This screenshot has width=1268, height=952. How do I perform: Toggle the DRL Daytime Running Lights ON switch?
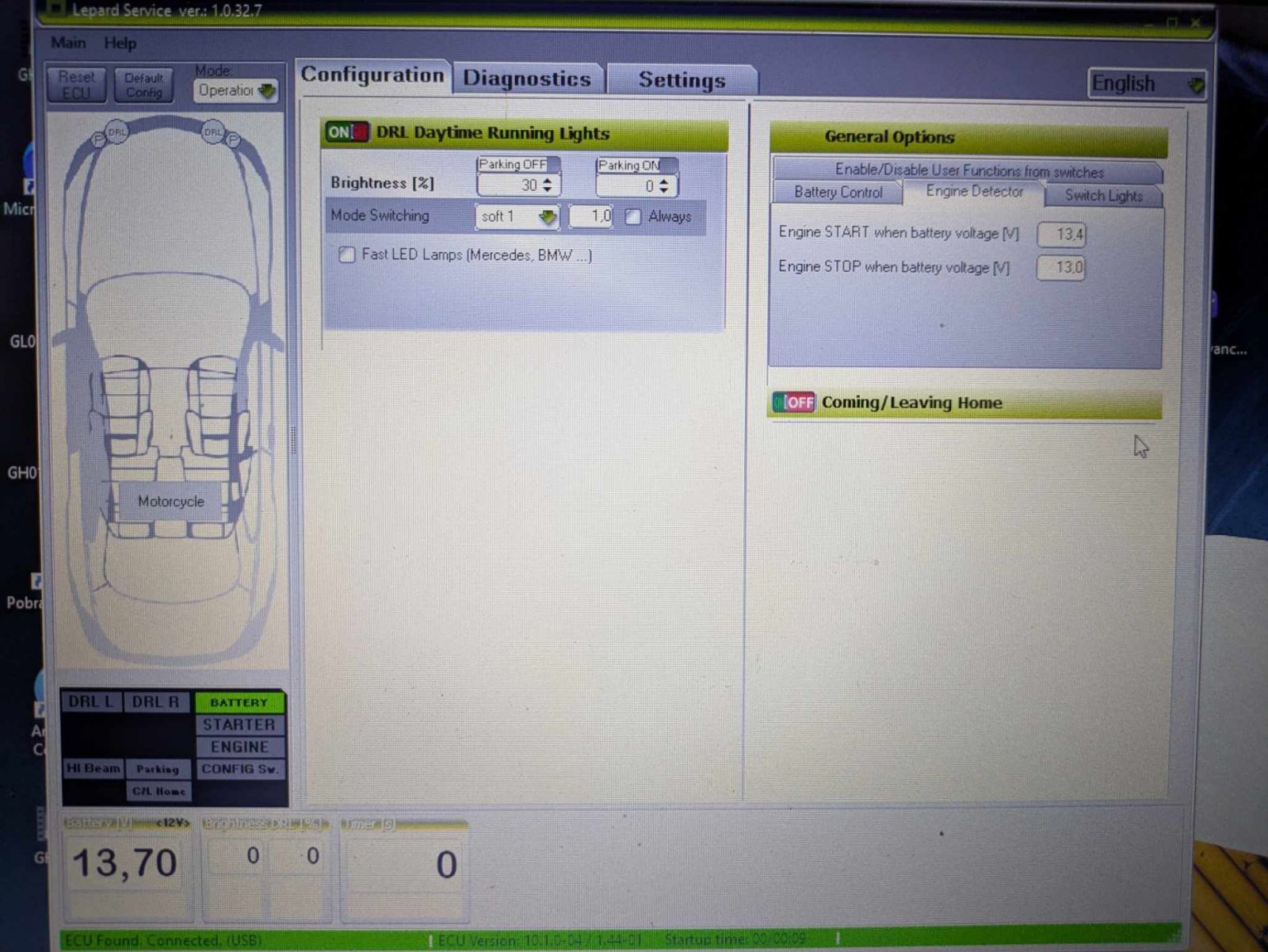tap(347, 132)
